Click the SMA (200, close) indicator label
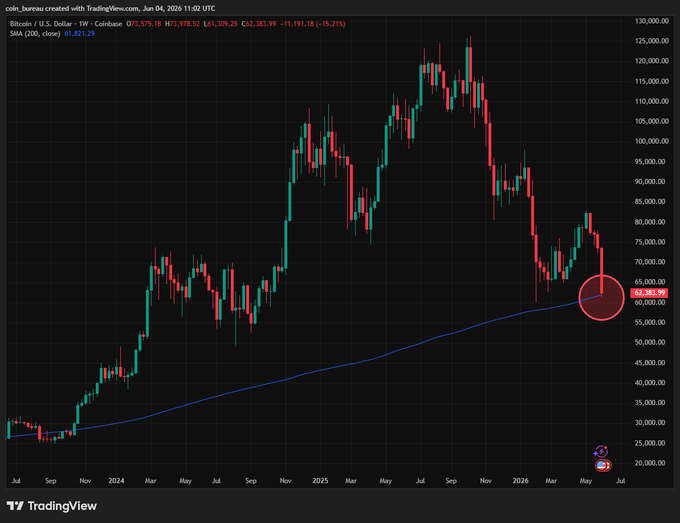680x523 pixels. (35, 33)
